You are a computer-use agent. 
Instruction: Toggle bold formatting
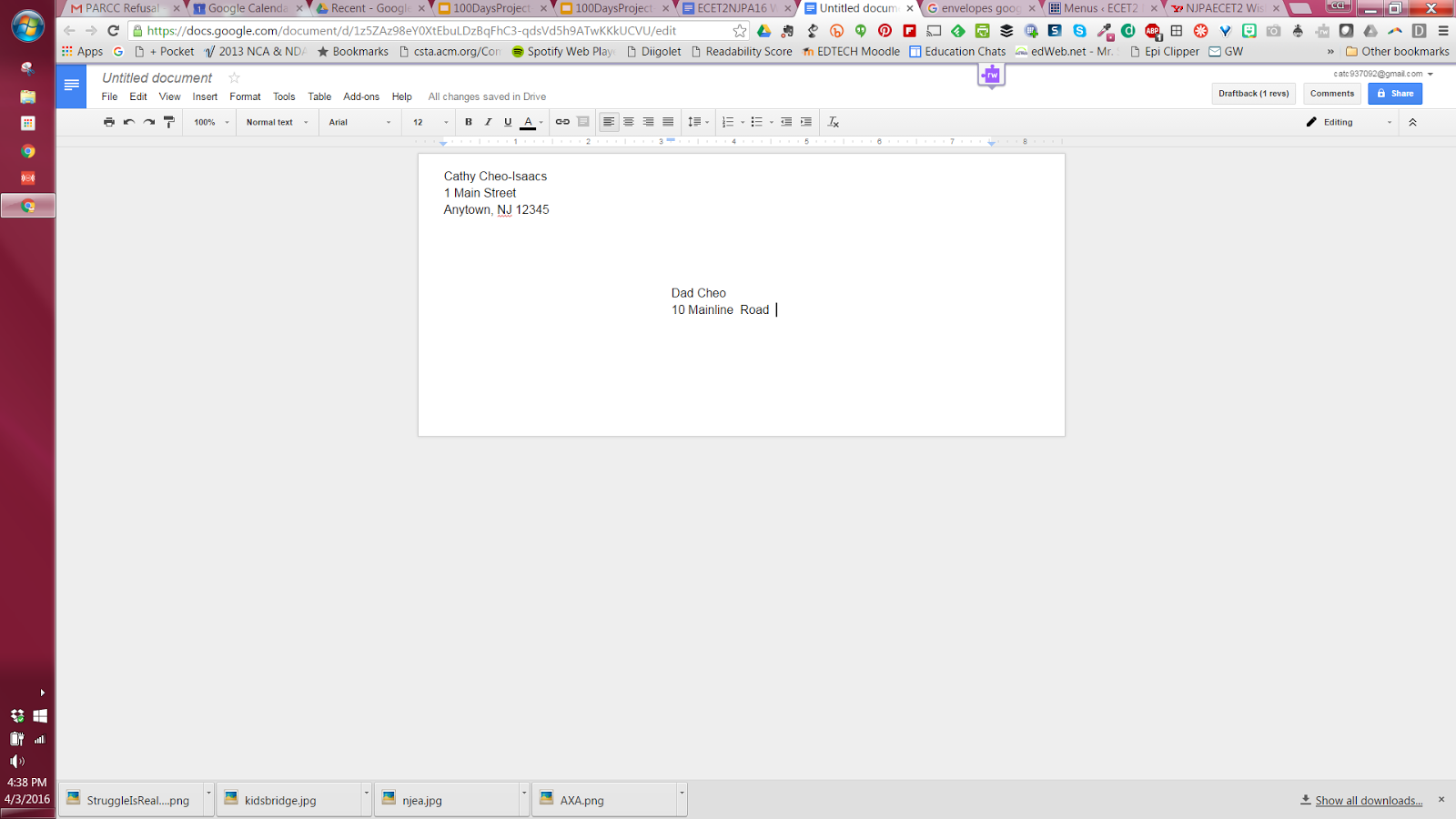(469, 122)
